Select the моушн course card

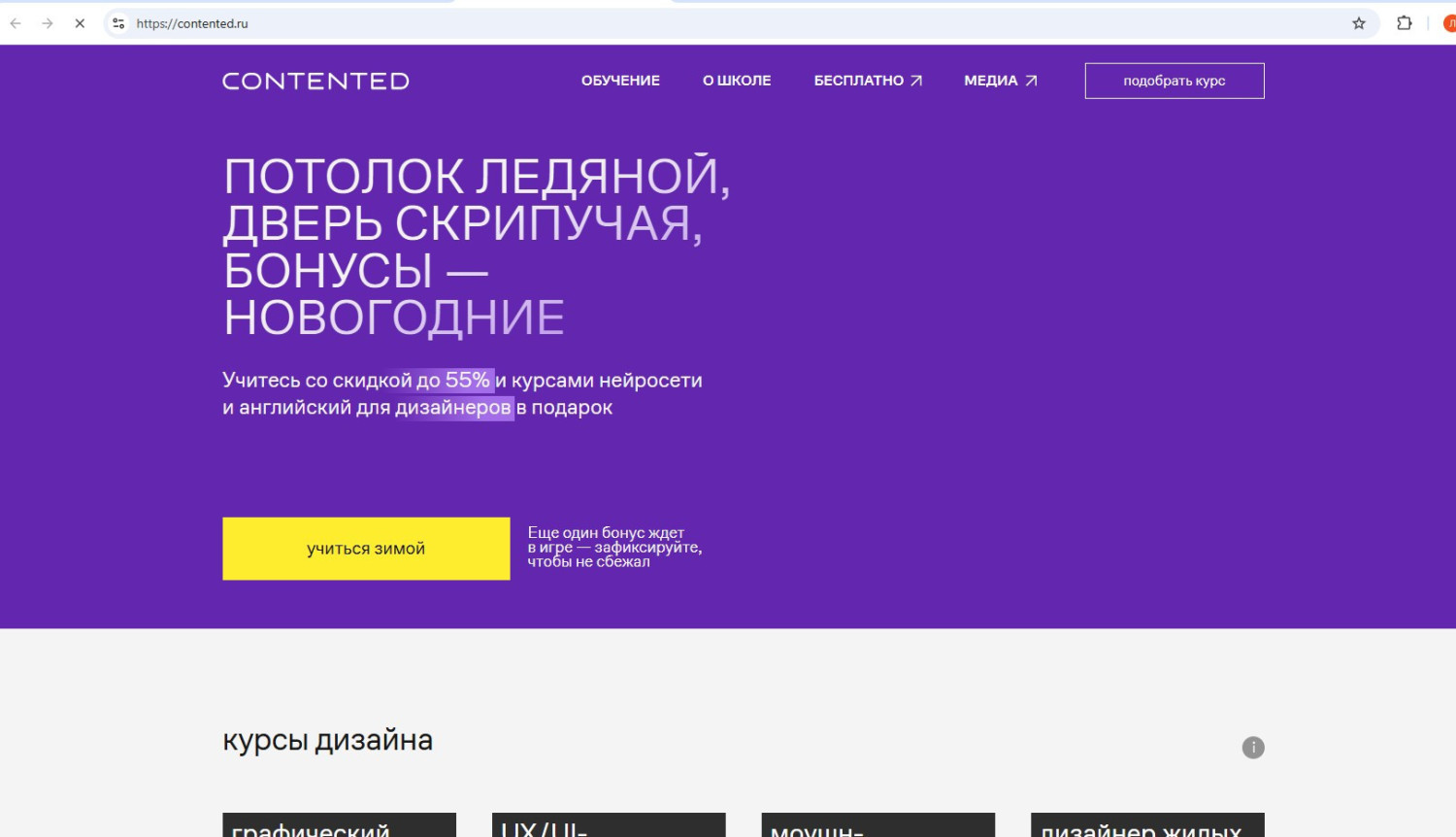click(x=877, y=825)
